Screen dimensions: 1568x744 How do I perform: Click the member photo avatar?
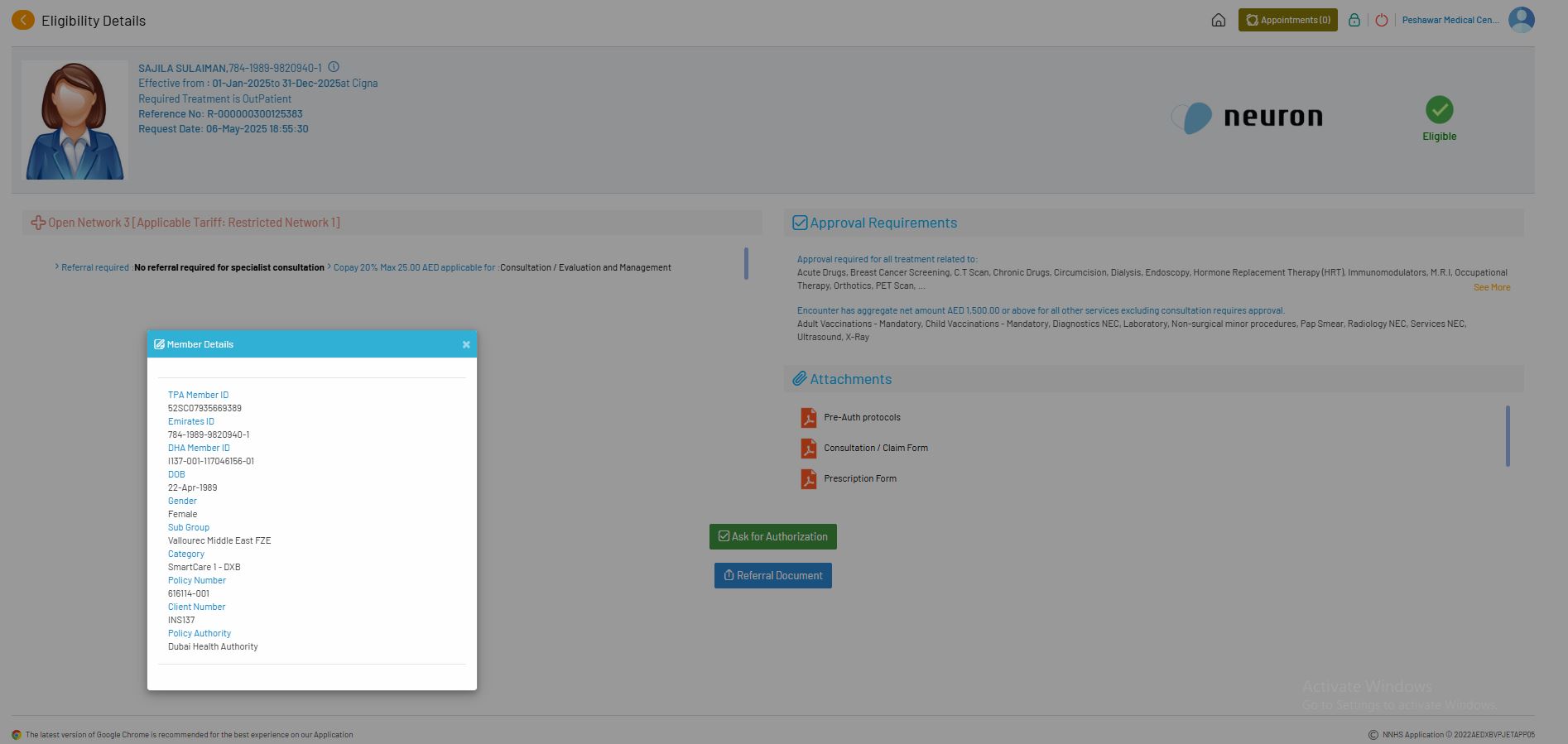[75, 120]
